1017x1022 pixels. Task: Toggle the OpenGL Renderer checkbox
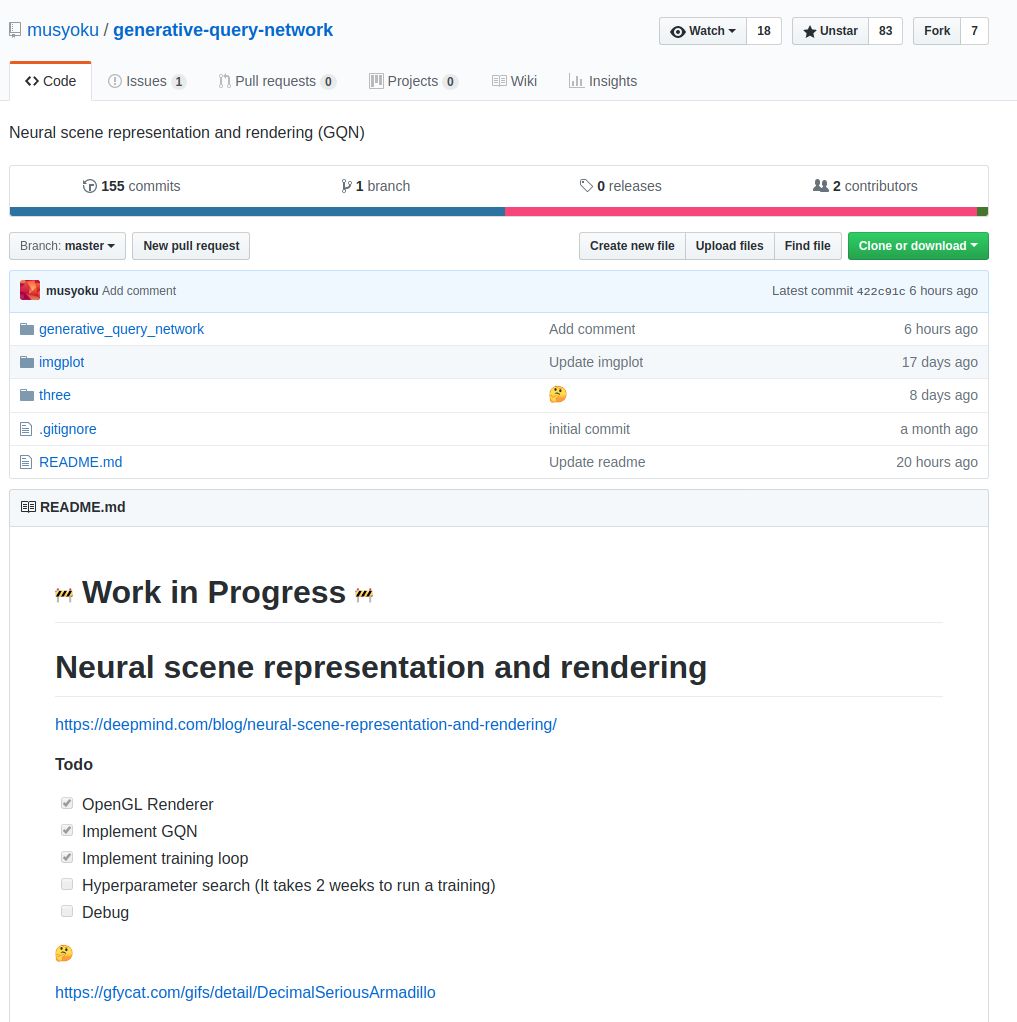point(67,803)
